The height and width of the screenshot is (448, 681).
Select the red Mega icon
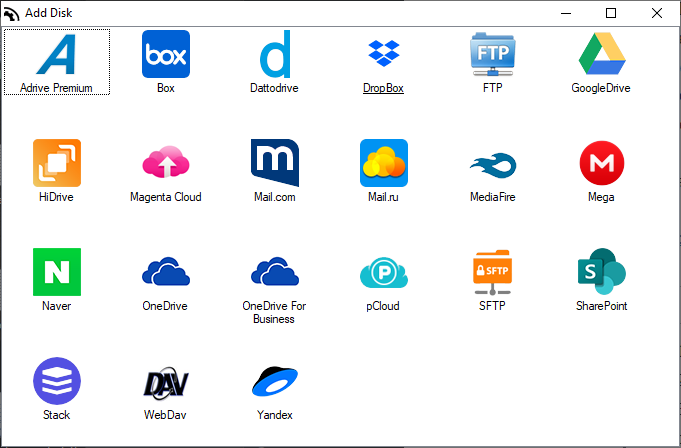tap(602, 163)
